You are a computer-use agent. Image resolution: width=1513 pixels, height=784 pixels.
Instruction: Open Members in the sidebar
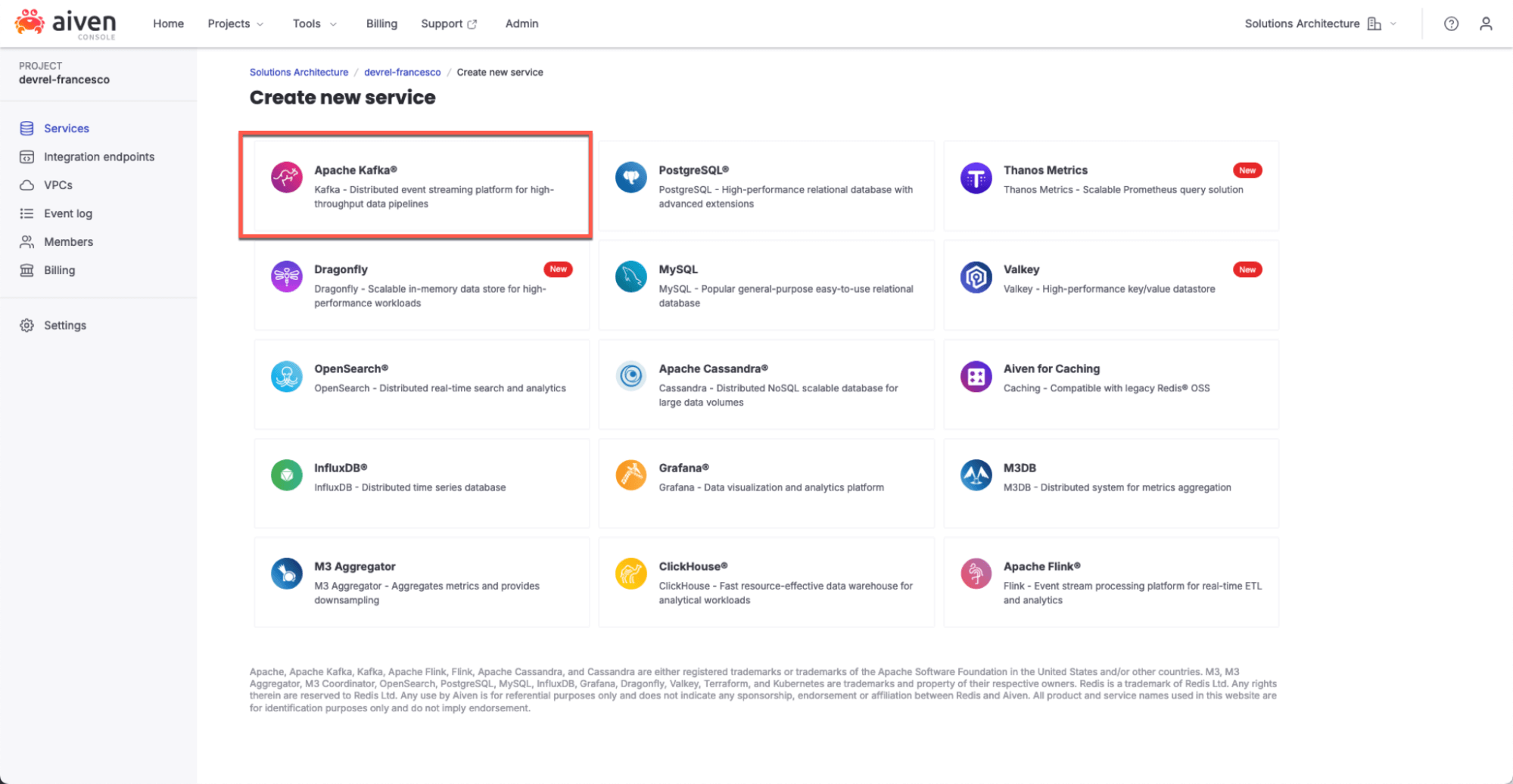click(x=68, y=242)
